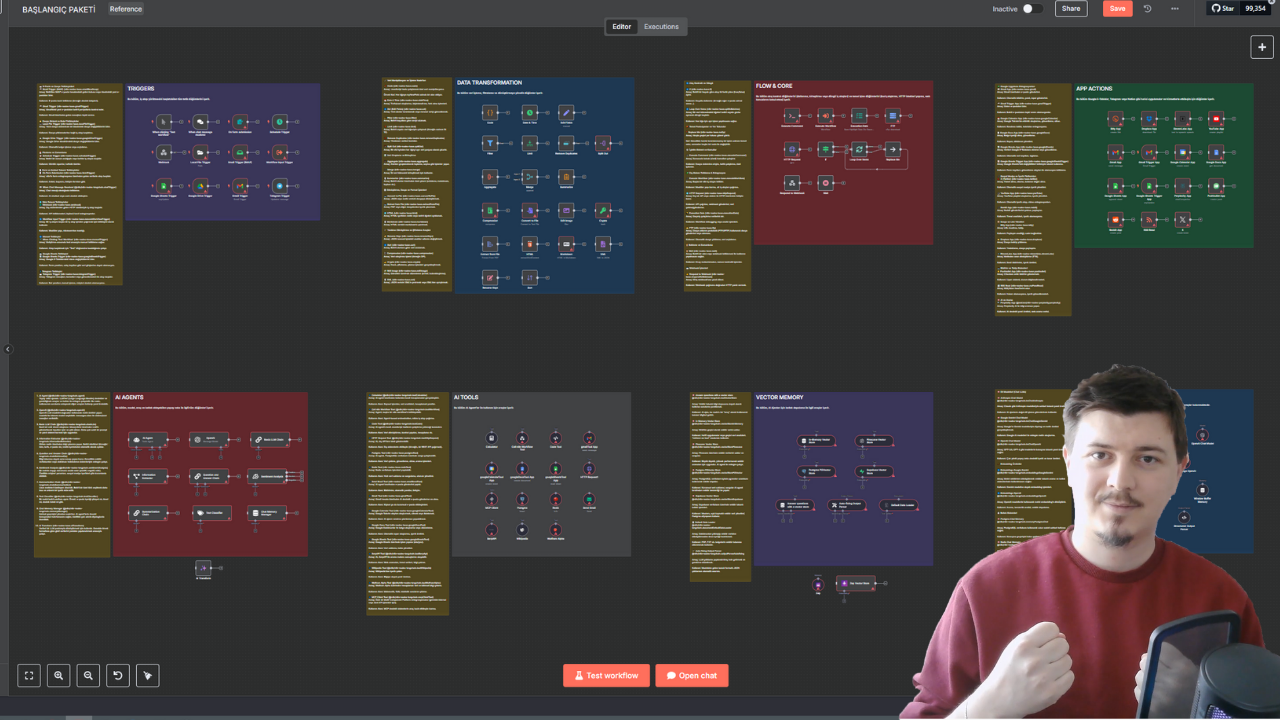Click the add node plus button

[x=1261, y=47]
